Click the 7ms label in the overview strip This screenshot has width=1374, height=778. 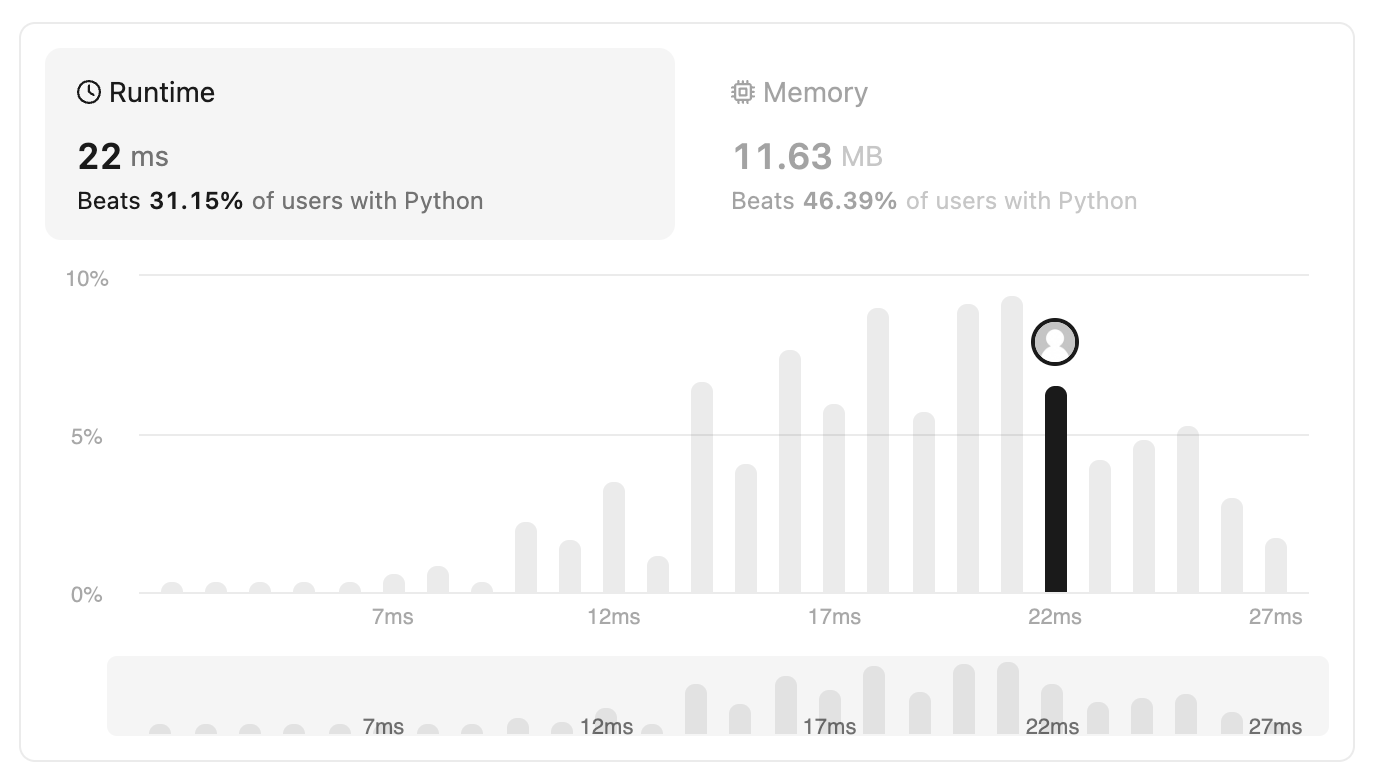383,726
